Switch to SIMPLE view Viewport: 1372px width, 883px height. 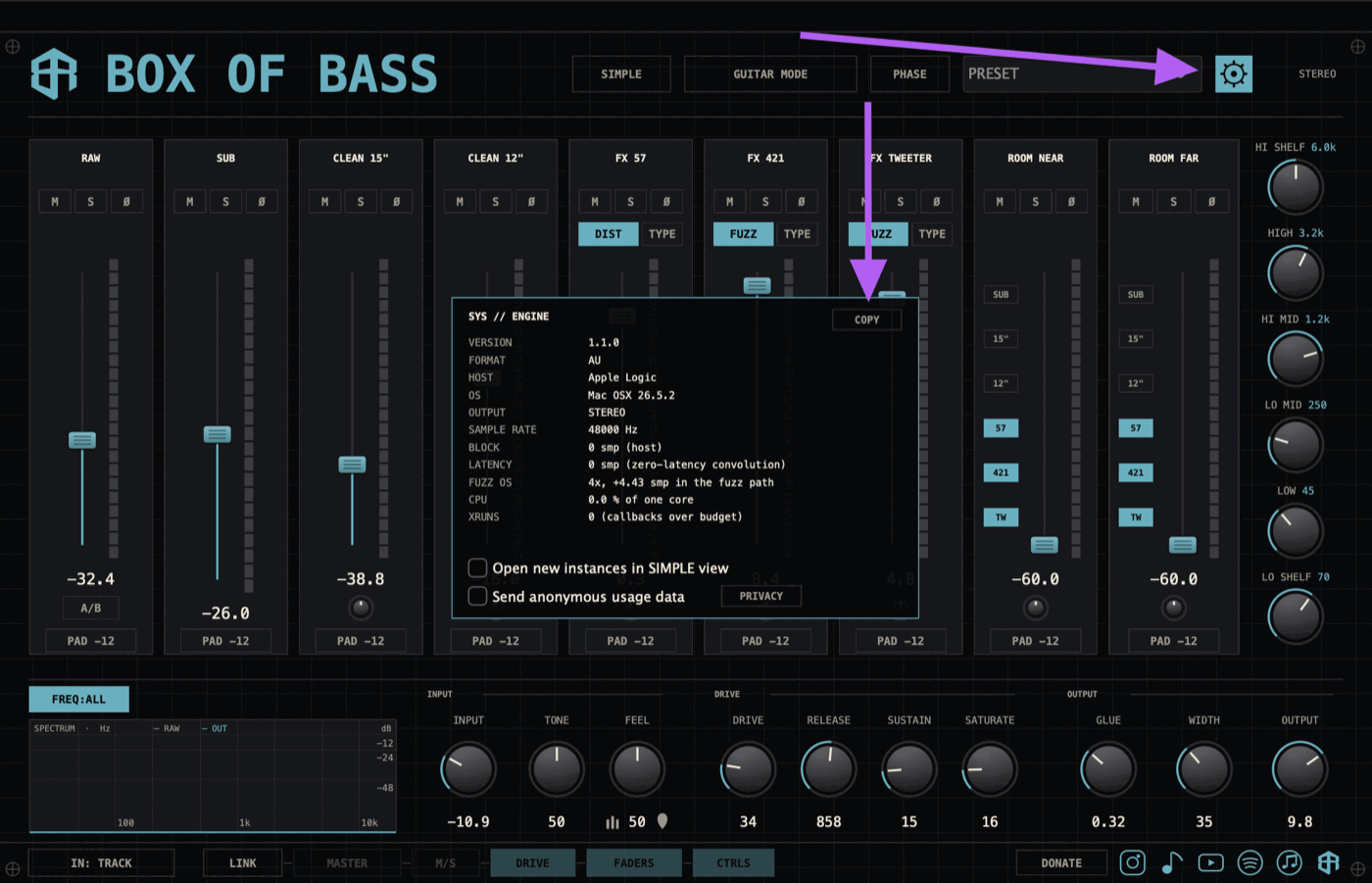(621, 74)
